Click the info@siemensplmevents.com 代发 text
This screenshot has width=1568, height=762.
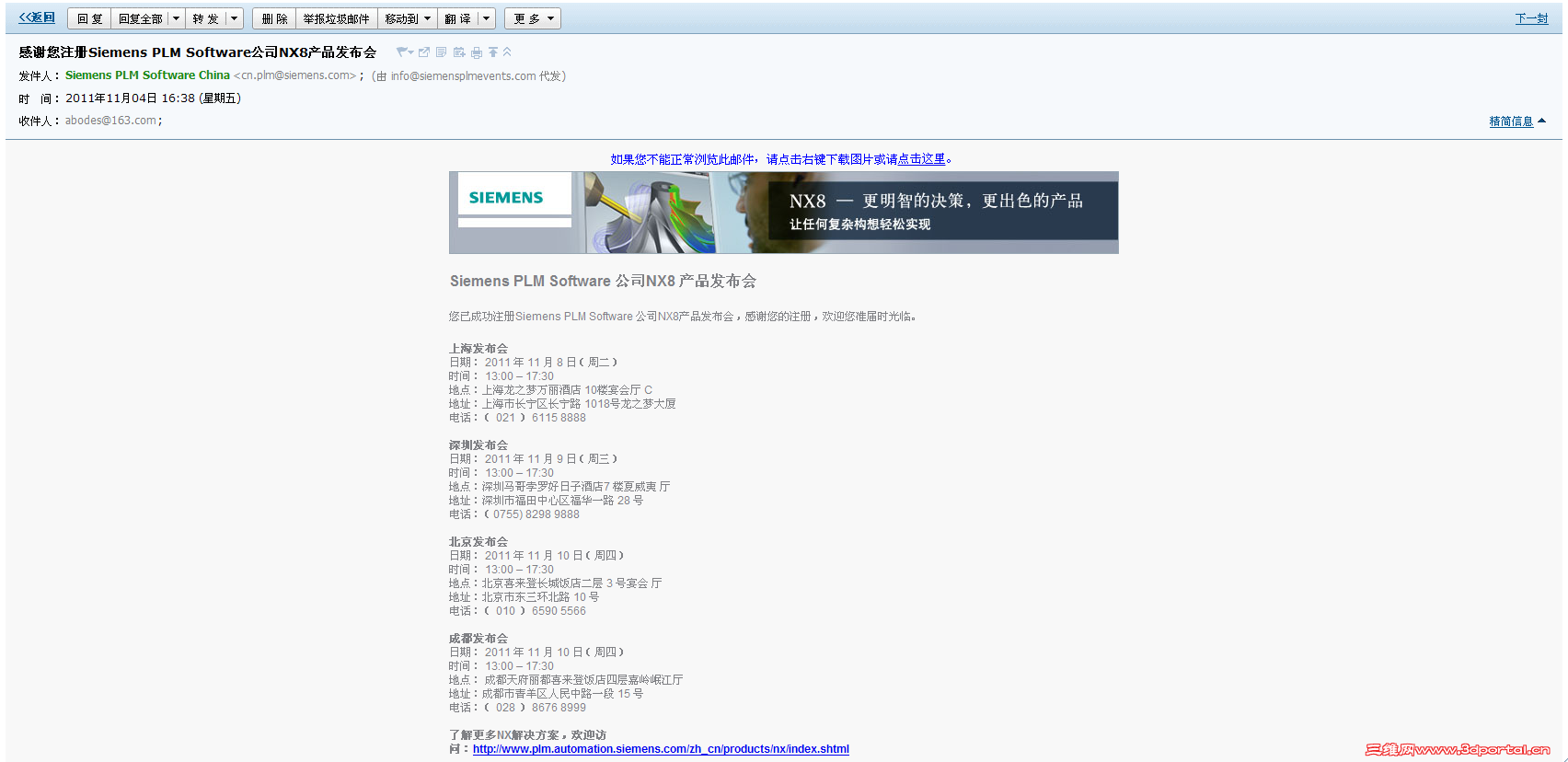[469, 76]
